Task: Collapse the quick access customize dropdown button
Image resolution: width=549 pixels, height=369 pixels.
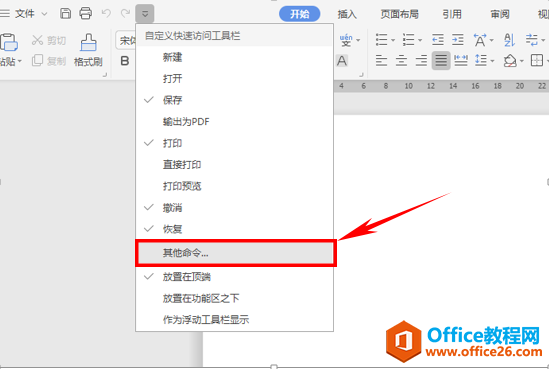Action: (x=145, y=14)
